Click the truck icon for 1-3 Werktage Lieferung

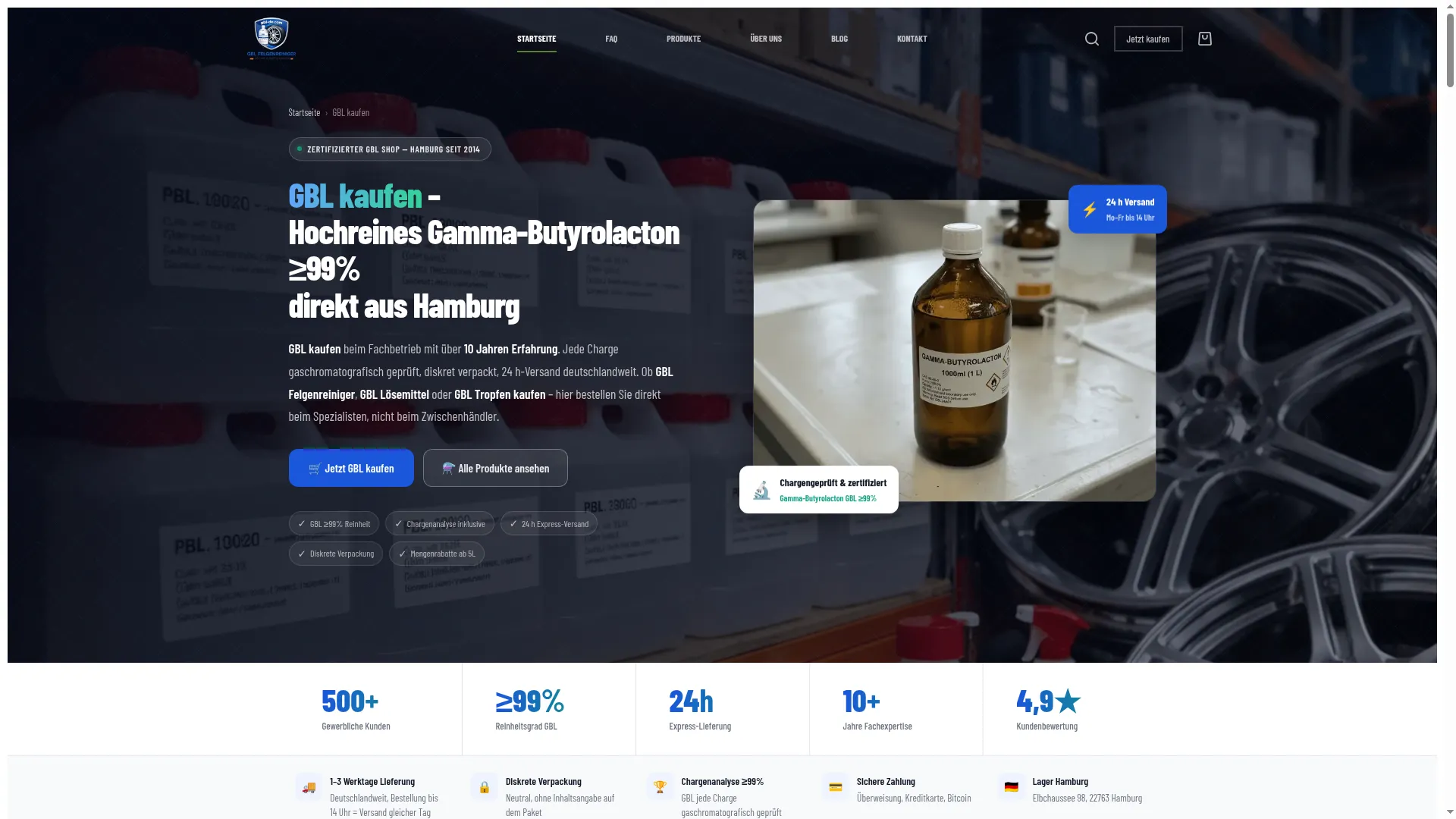coord(309,787)
